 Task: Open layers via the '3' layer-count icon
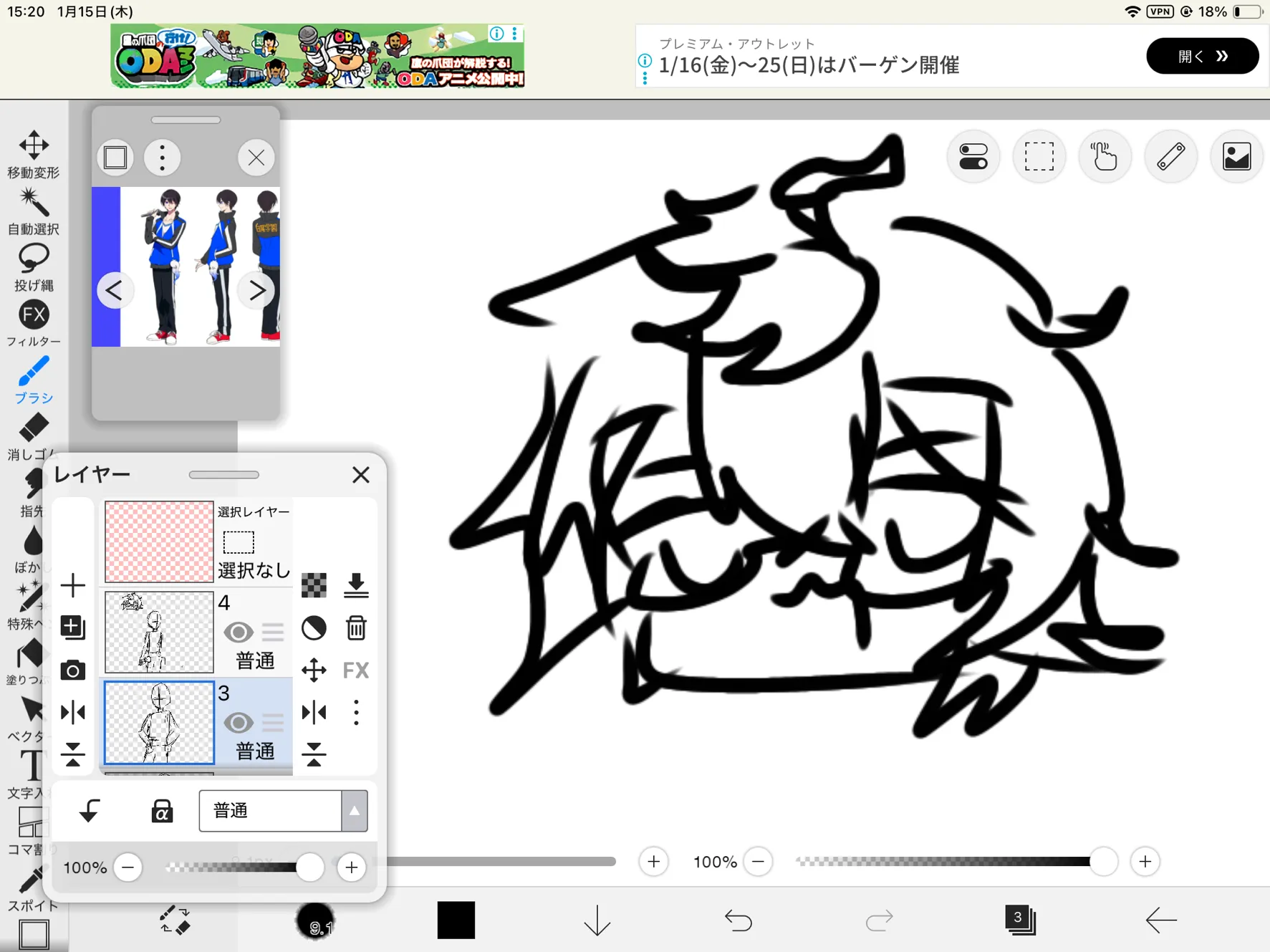[x=1020, y=920]
